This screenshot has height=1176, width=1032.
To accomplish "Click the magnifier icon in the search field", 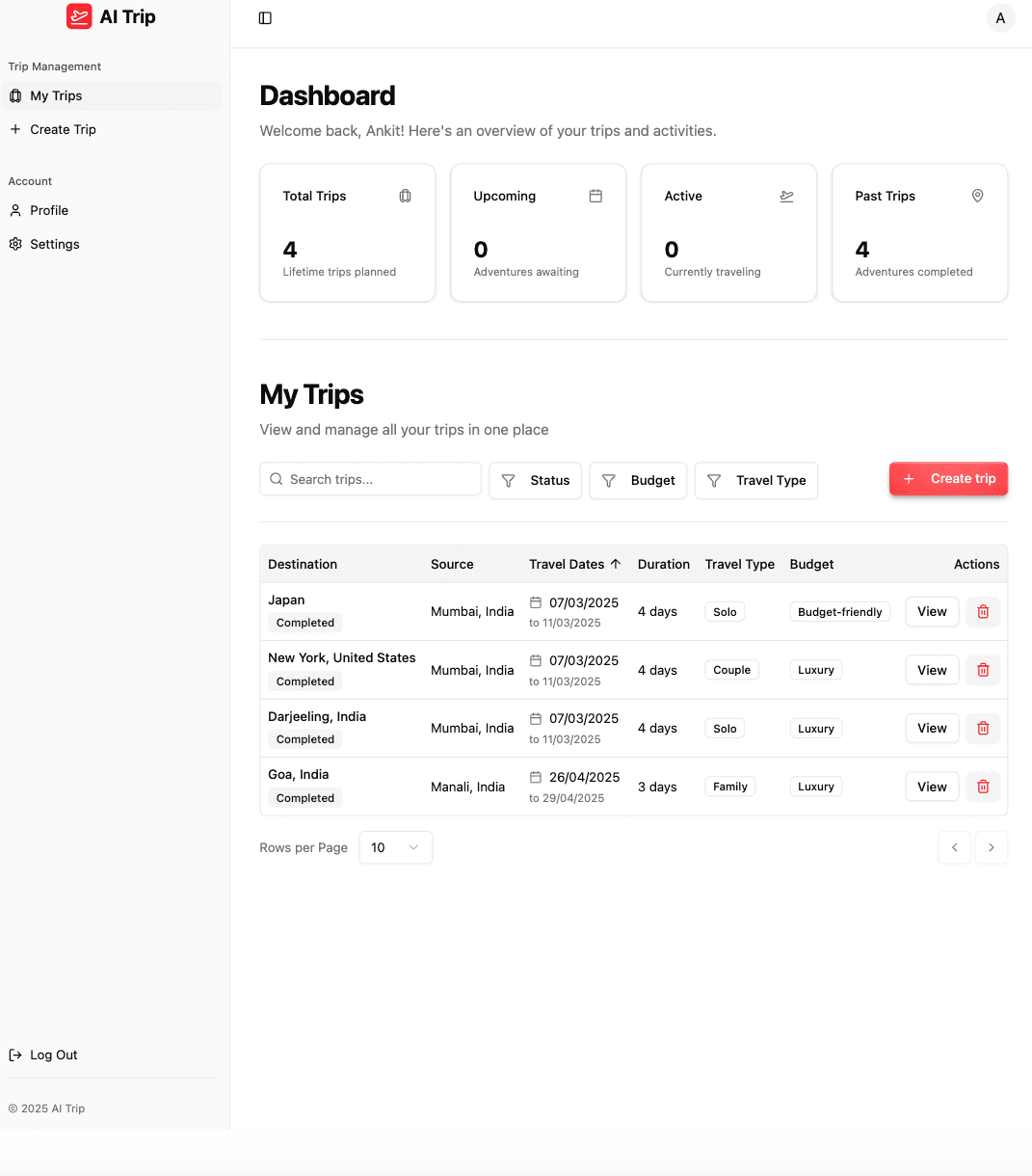I will coord(277,478).
